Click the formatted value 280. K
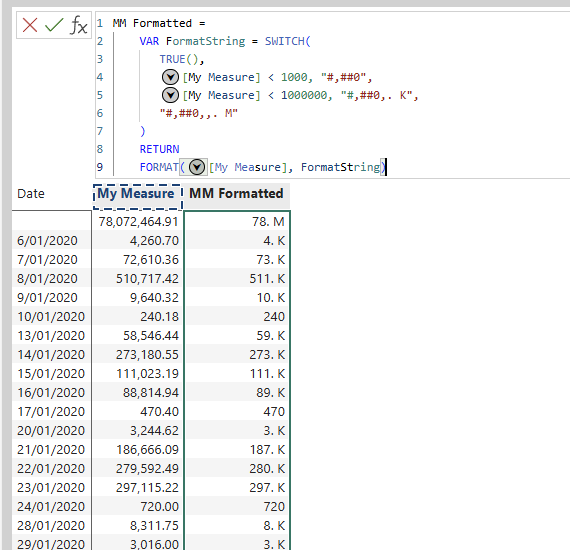Viewport: 570px width, 550px height. tap(267, 468)
